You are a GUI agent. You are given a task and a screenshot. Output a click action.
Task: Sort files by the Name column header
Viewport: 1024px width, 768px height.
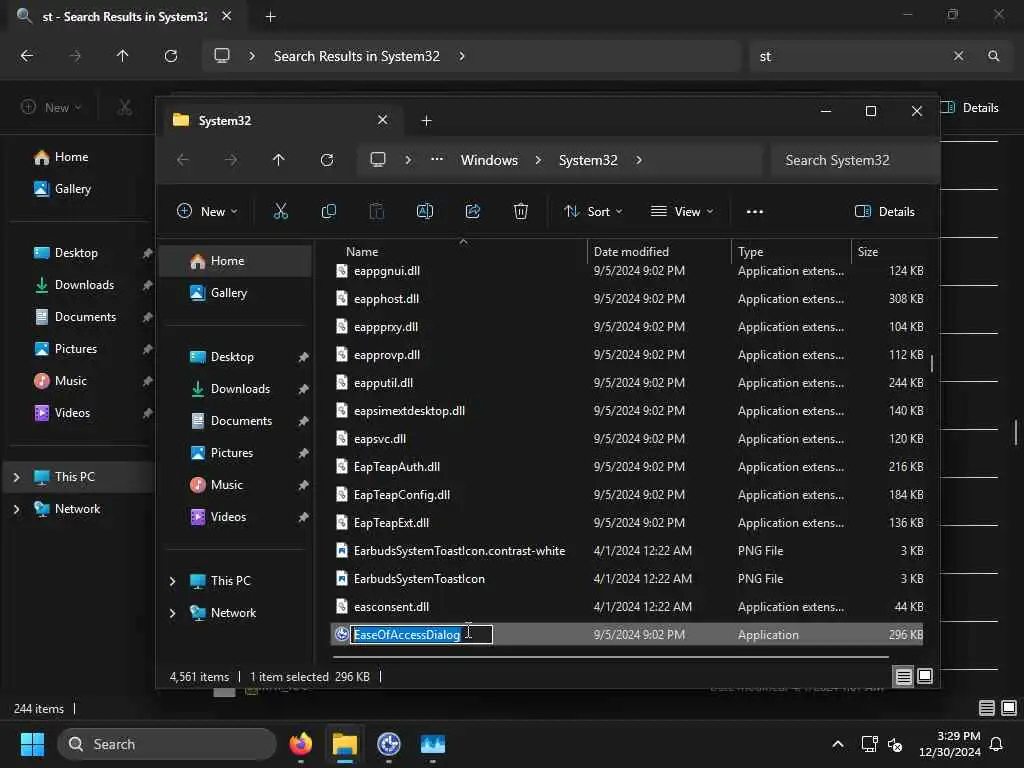[362, 251]
